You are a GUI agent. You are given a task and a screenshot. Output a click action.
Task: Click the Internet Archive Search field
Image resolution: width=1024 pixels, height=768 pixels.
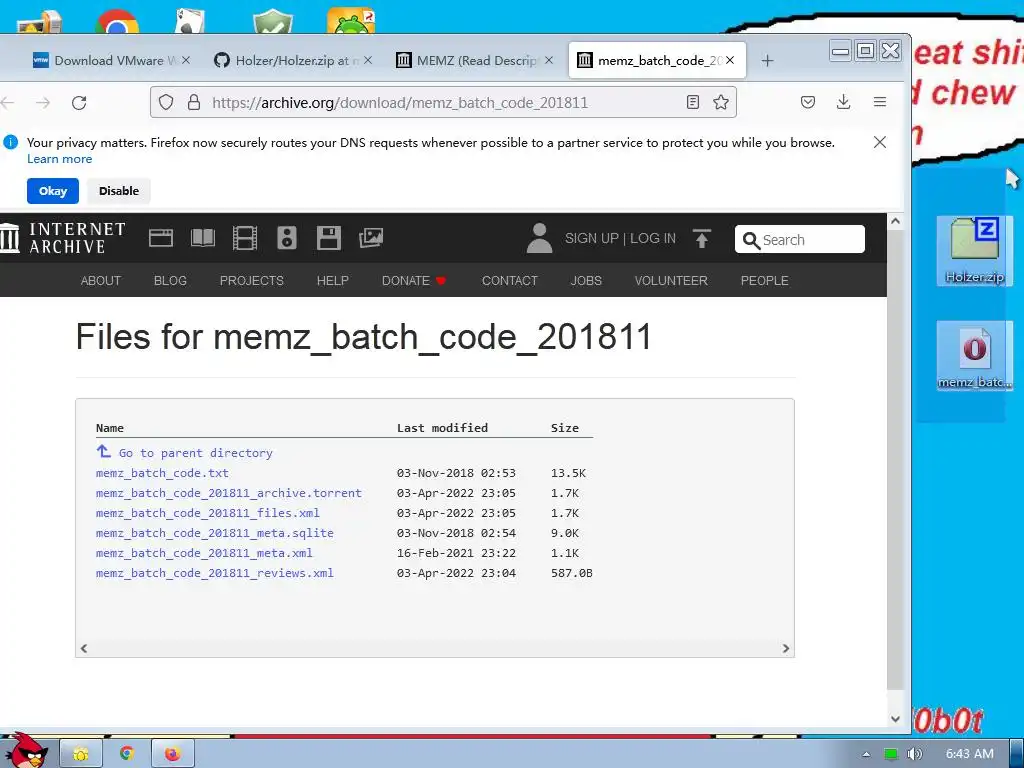pyautogui.click(x=800, y=239)
